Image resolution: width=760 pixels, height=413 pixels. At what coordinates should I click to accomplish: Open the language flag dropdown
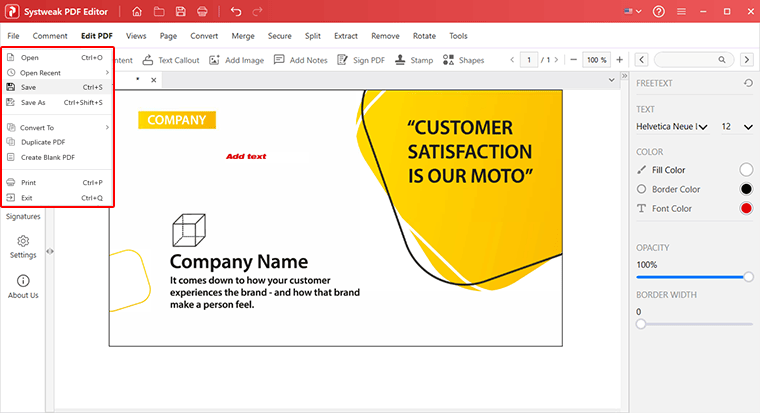[633, 11]
